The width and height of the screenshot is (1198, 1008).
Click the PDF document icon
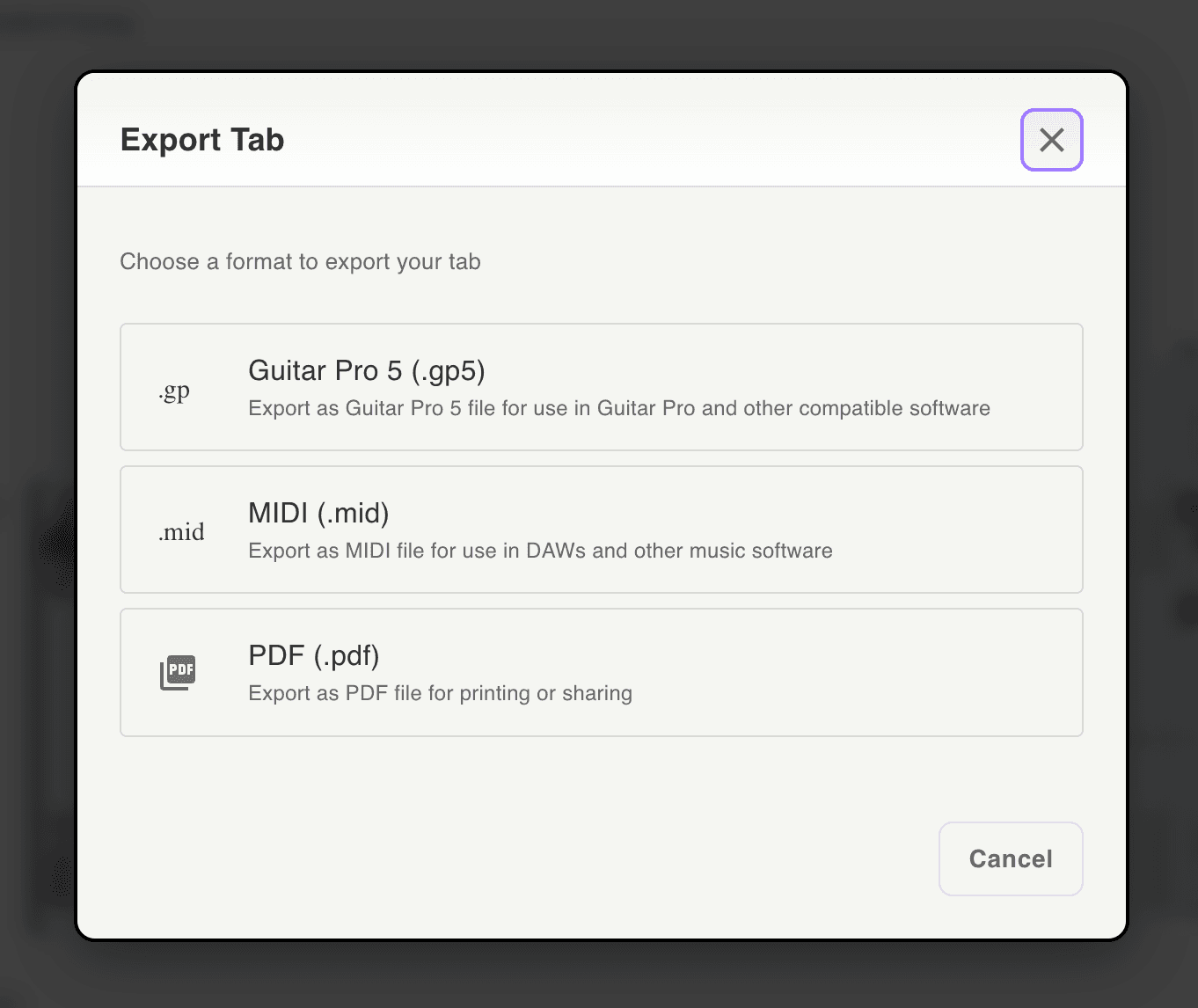coord(178,672)
